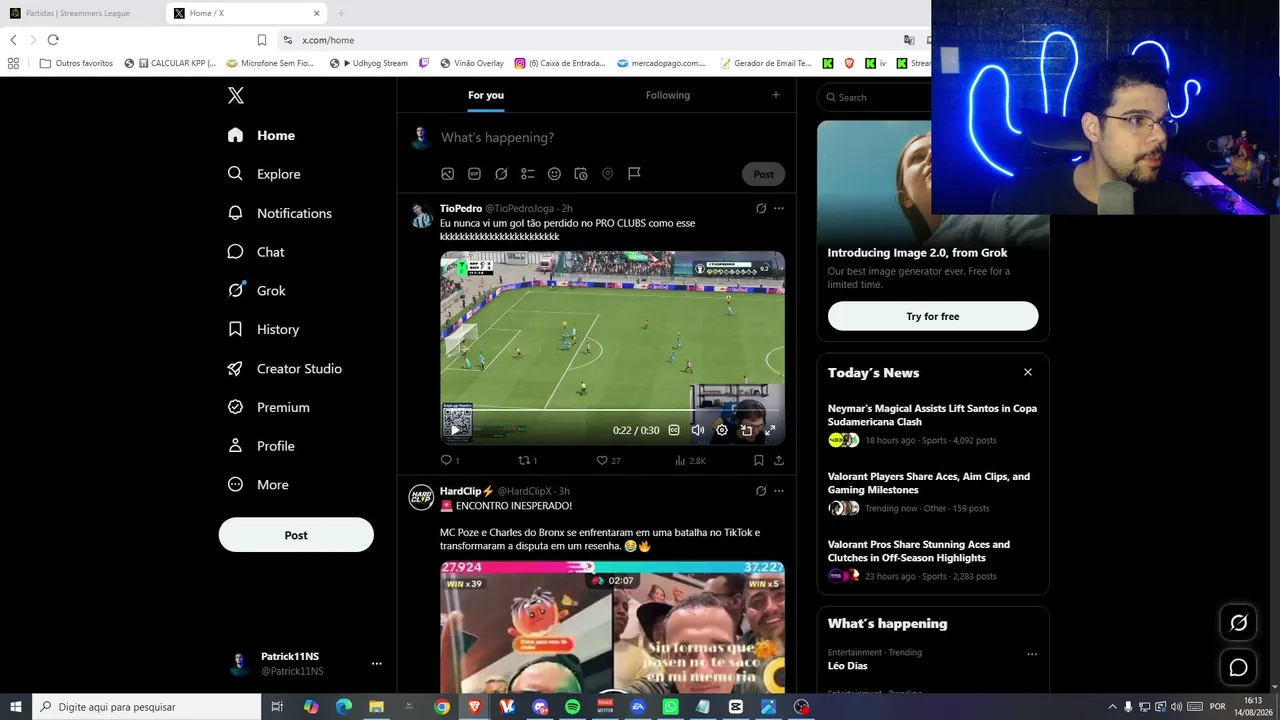Reload the page in the browser
Image resolution: width=1280 pixels, height=720 pixels.
53,40
